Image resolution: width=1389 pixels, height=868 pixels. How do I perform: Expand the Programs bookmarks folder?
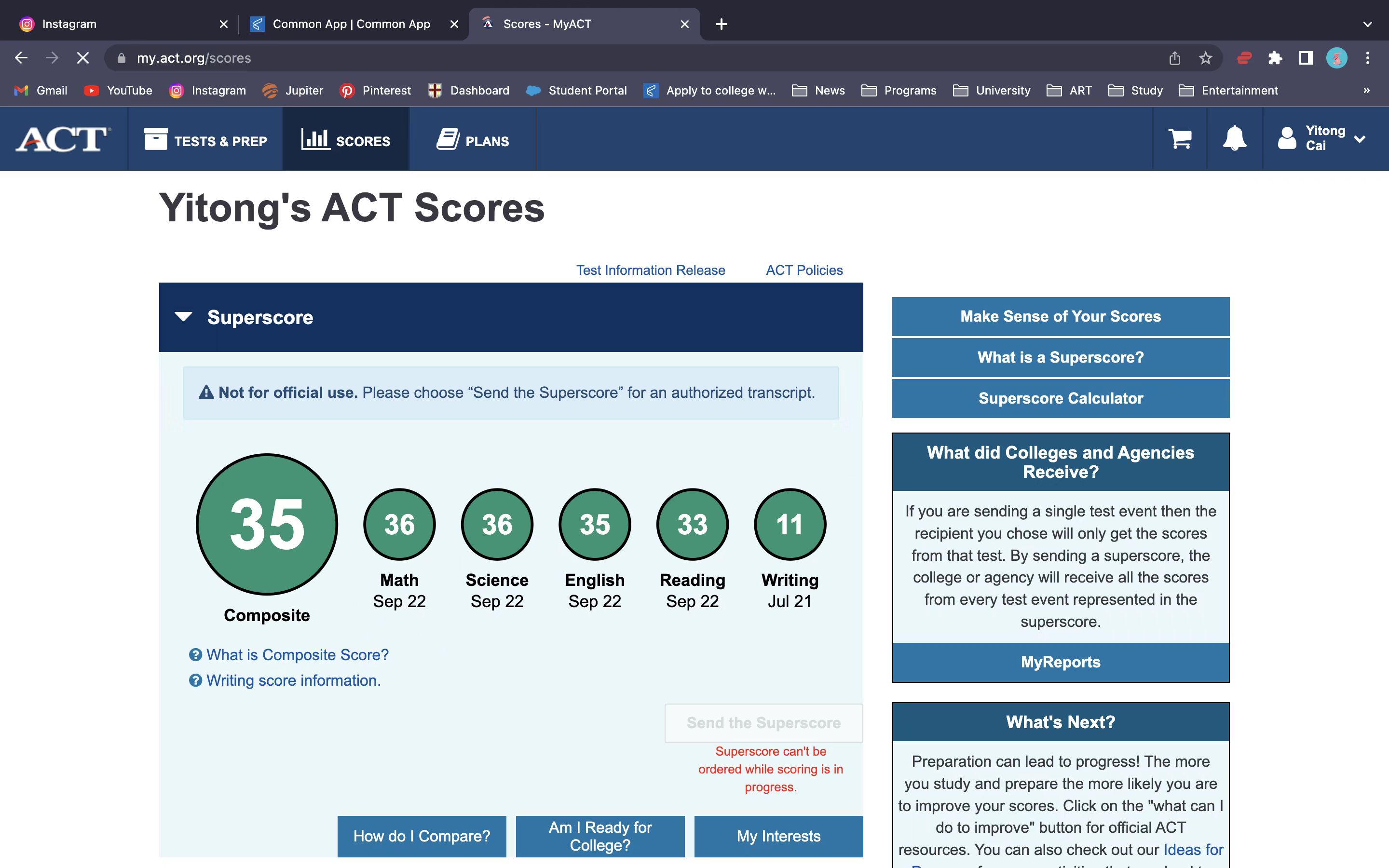[x=899, y=91]
